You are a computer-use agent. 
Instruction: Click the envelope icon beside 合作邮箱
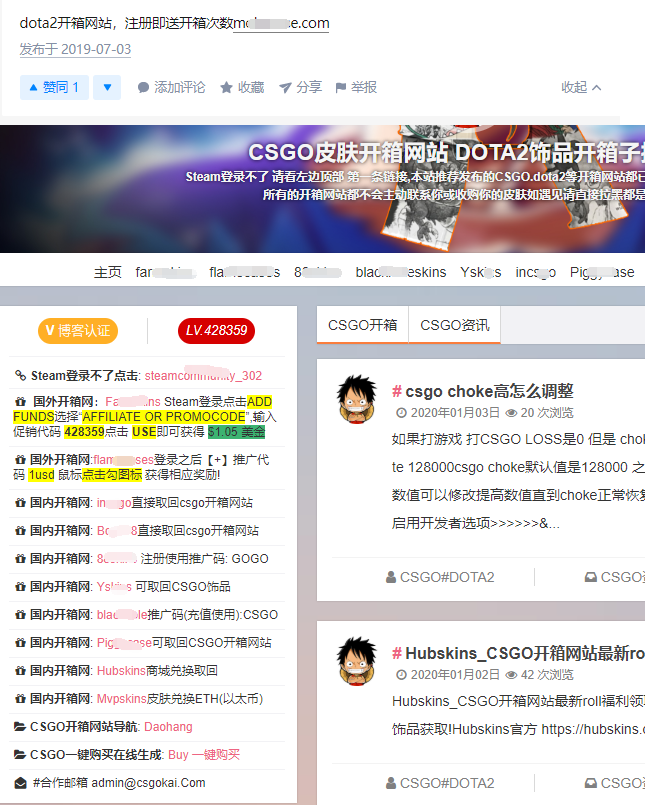(20, 783)
